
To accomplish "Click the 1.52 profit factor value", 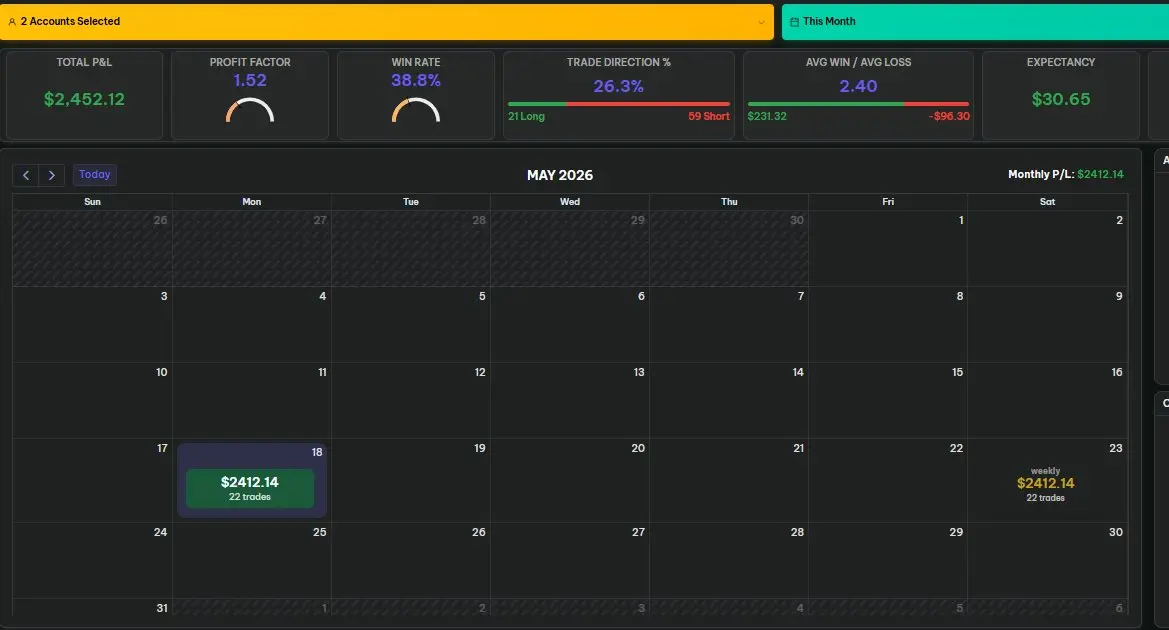I will click(250, 81).
